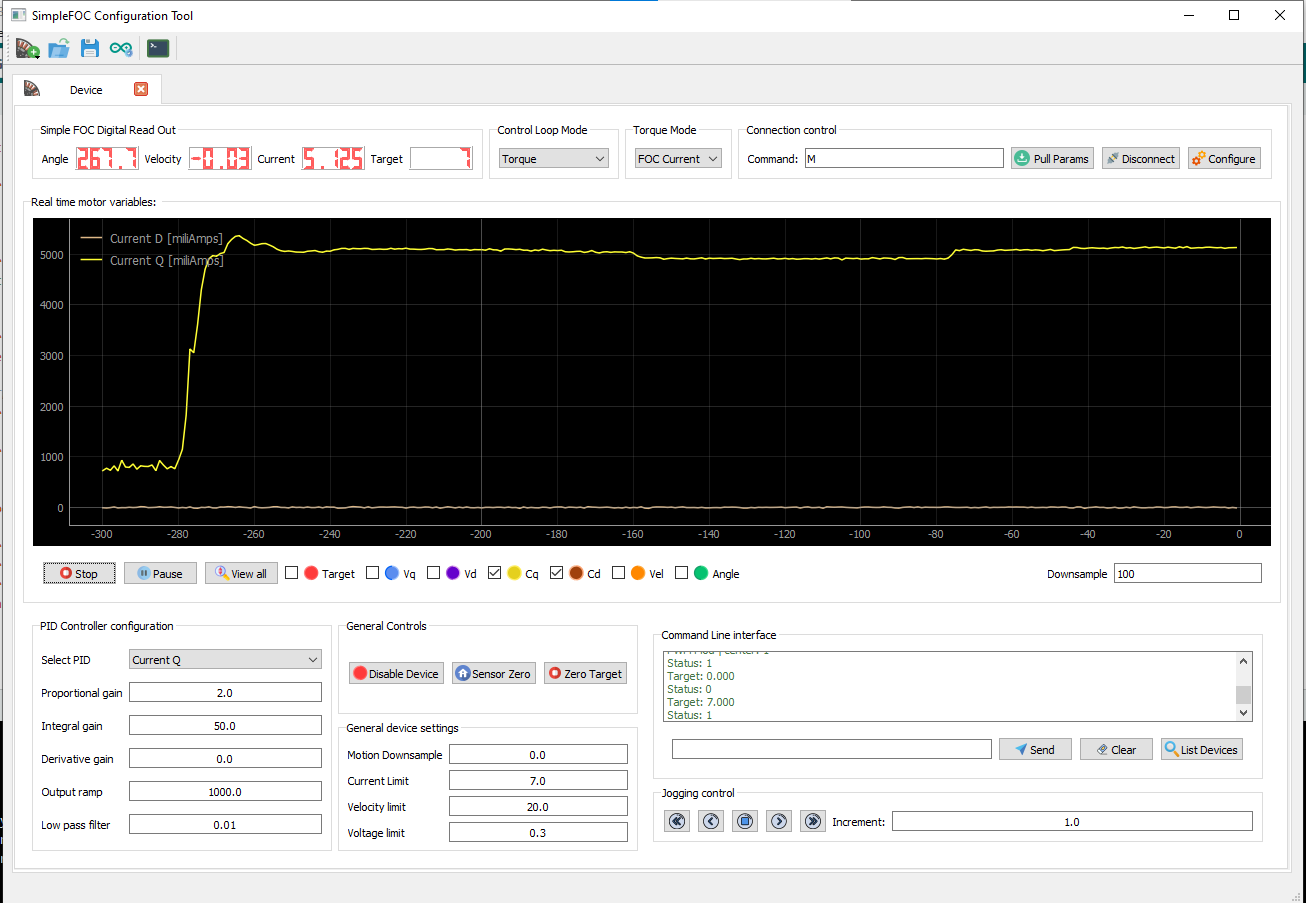
Task: Click the Voltage limit field
Action: click(x=538, y=832)
